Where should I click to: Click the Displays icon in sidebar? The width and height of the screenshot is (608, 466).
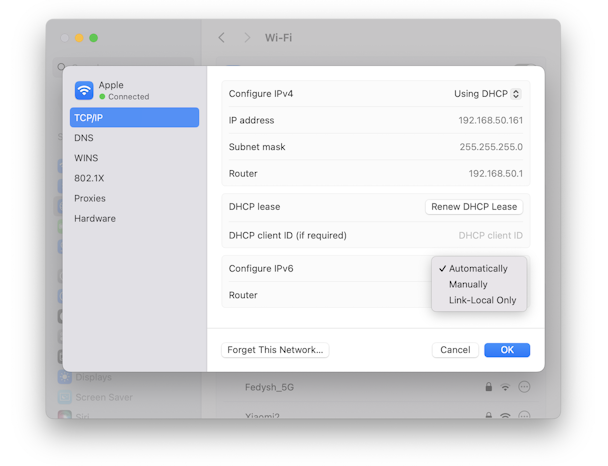(65, 377)
